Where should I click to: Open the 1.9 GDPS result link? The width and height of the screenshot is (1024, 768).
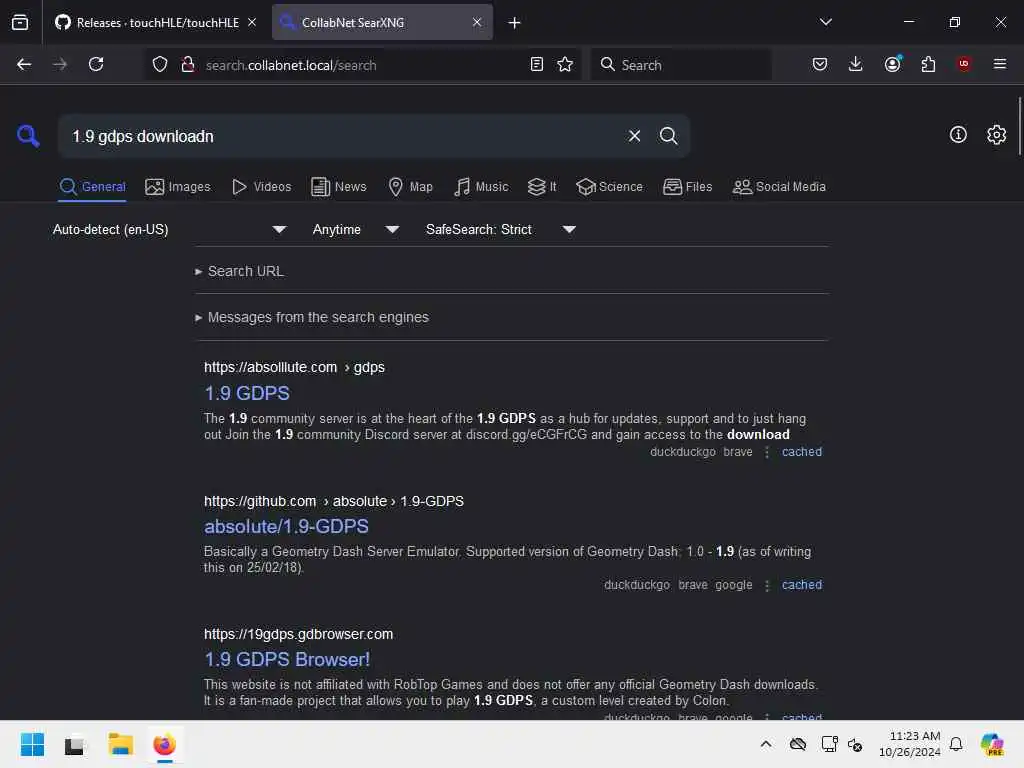click(x=247, y=393)
